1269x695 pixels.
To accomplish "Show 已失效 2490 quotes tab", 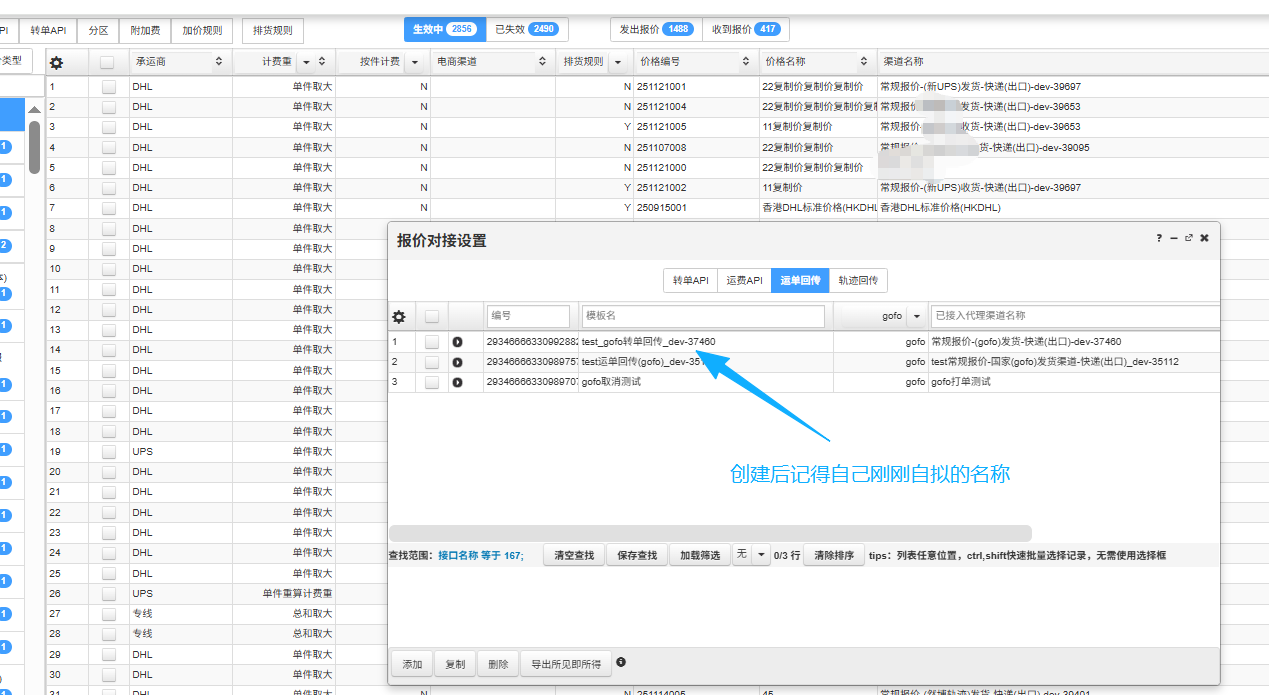I will pos(527,30).
